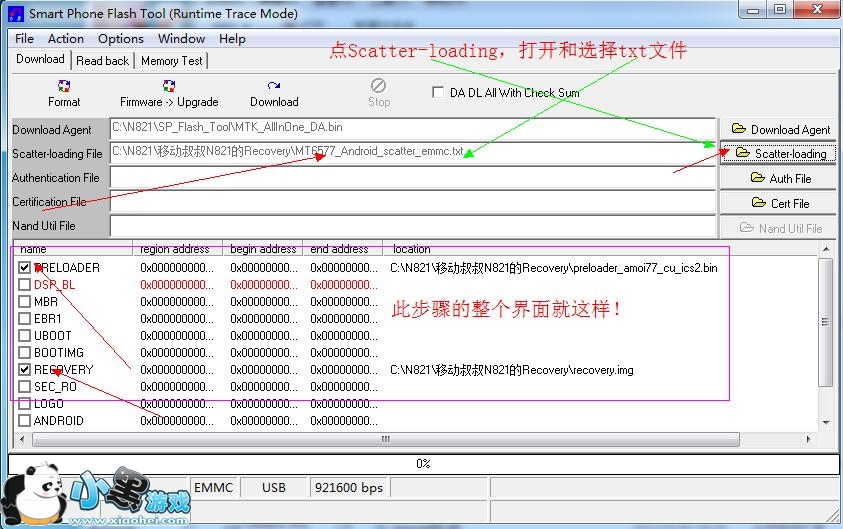This screenshot has height=529, width=843.
Task: Click the 0% progress bar
Action: pos(423,463)
